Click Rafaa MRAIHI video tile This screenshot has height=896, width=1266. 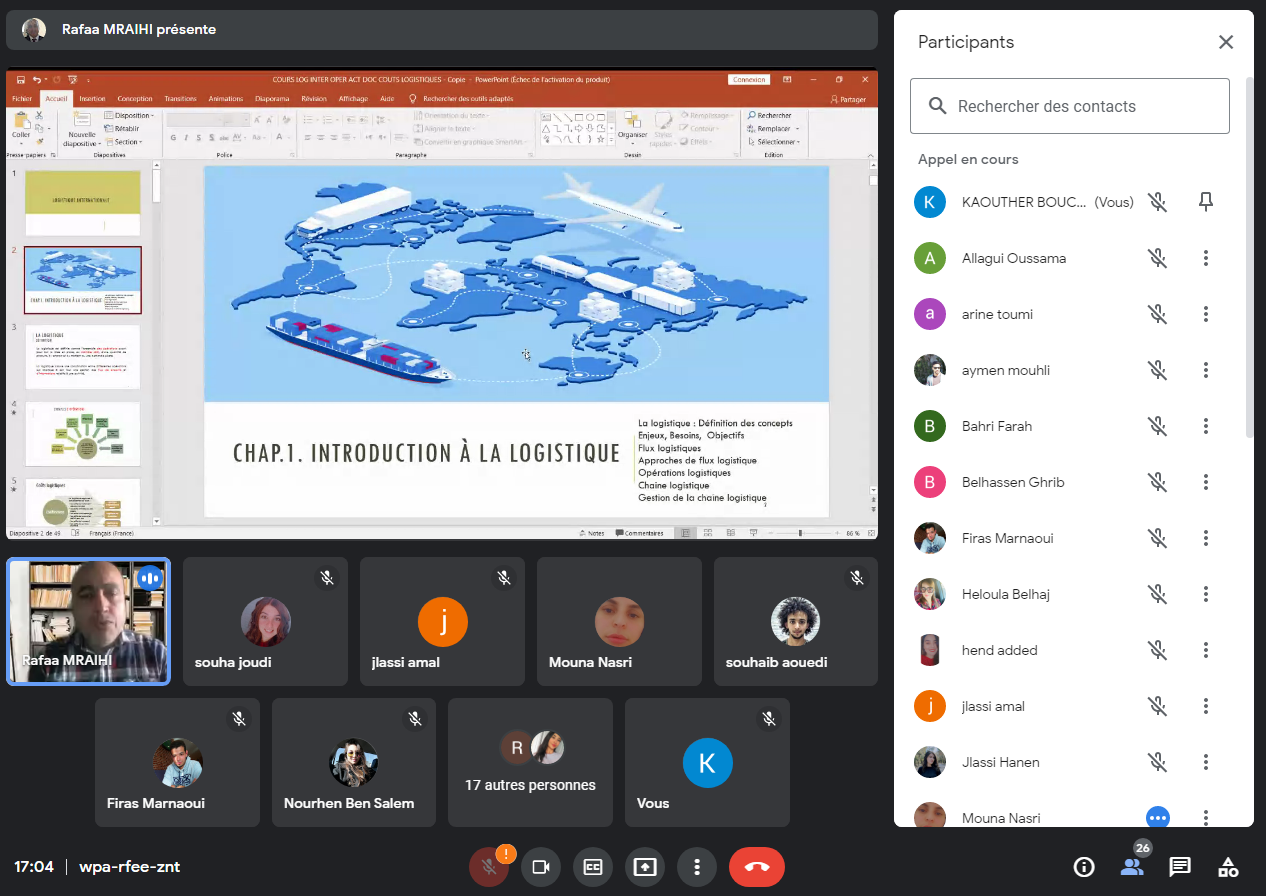pyautogui.click(x=89, y=621)
